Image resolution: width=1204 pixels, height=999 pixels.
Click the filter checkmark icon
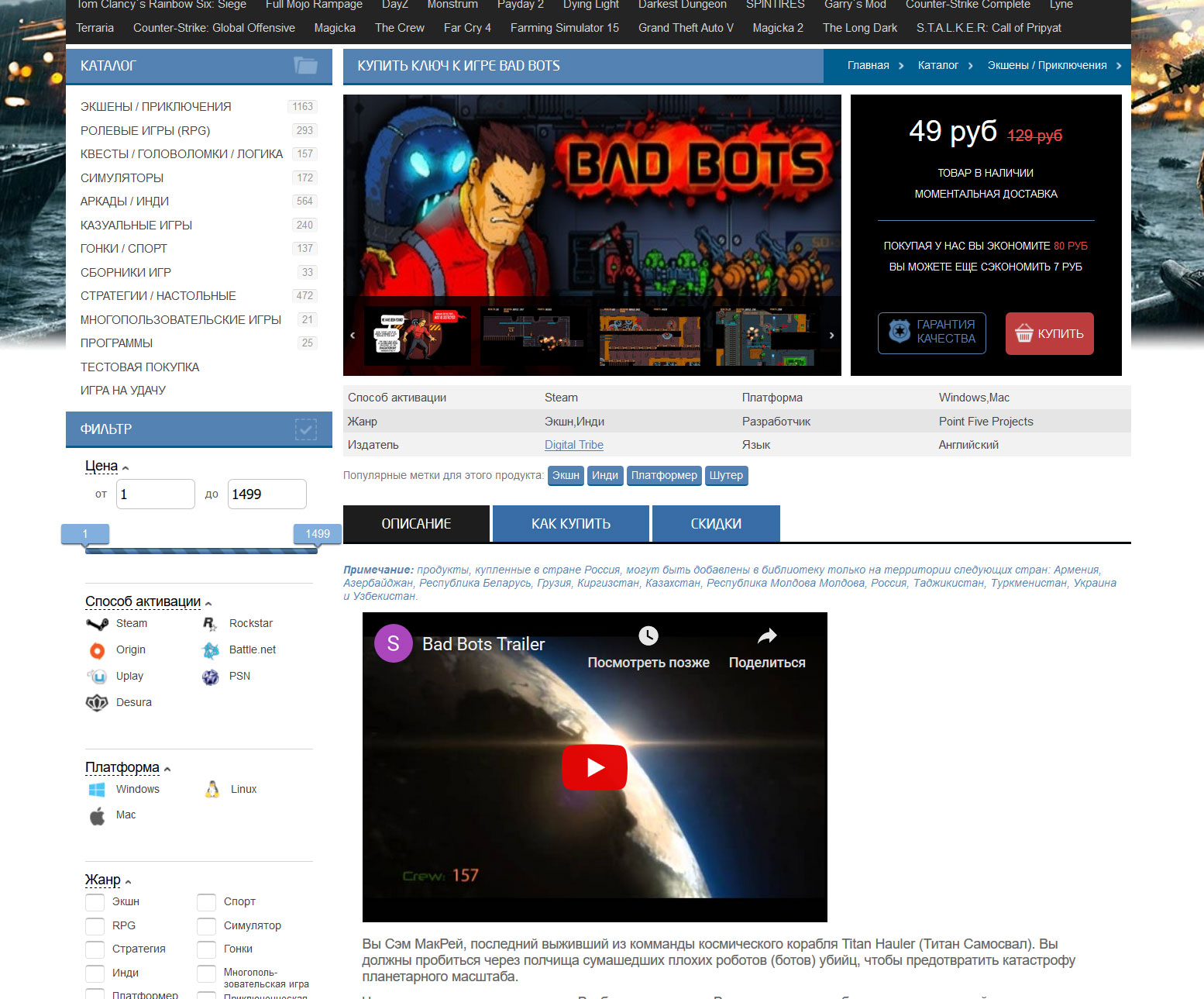306,429
